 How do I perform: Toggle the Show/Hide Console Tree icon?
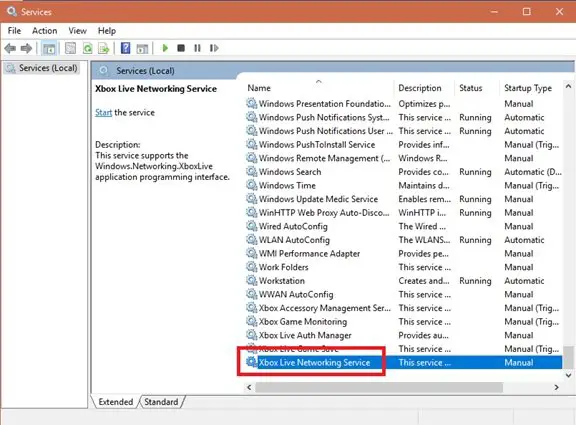pos(49,48)
